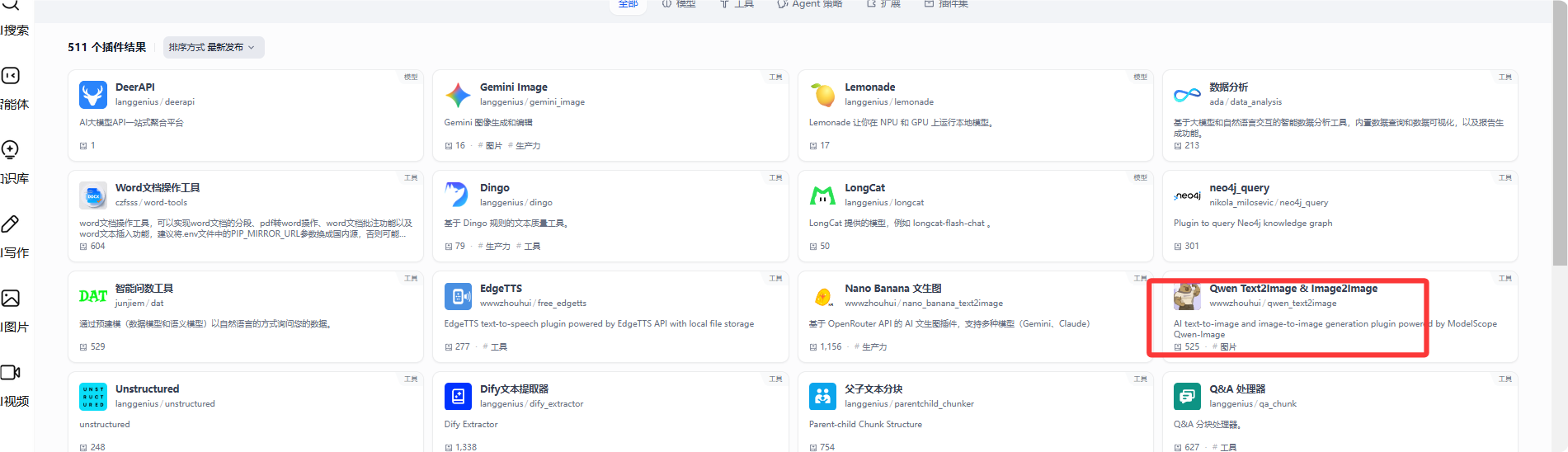Click the Qwen Text2Image plugin icon
Screen dimensions: 1568x452
tap(1187, 296)
